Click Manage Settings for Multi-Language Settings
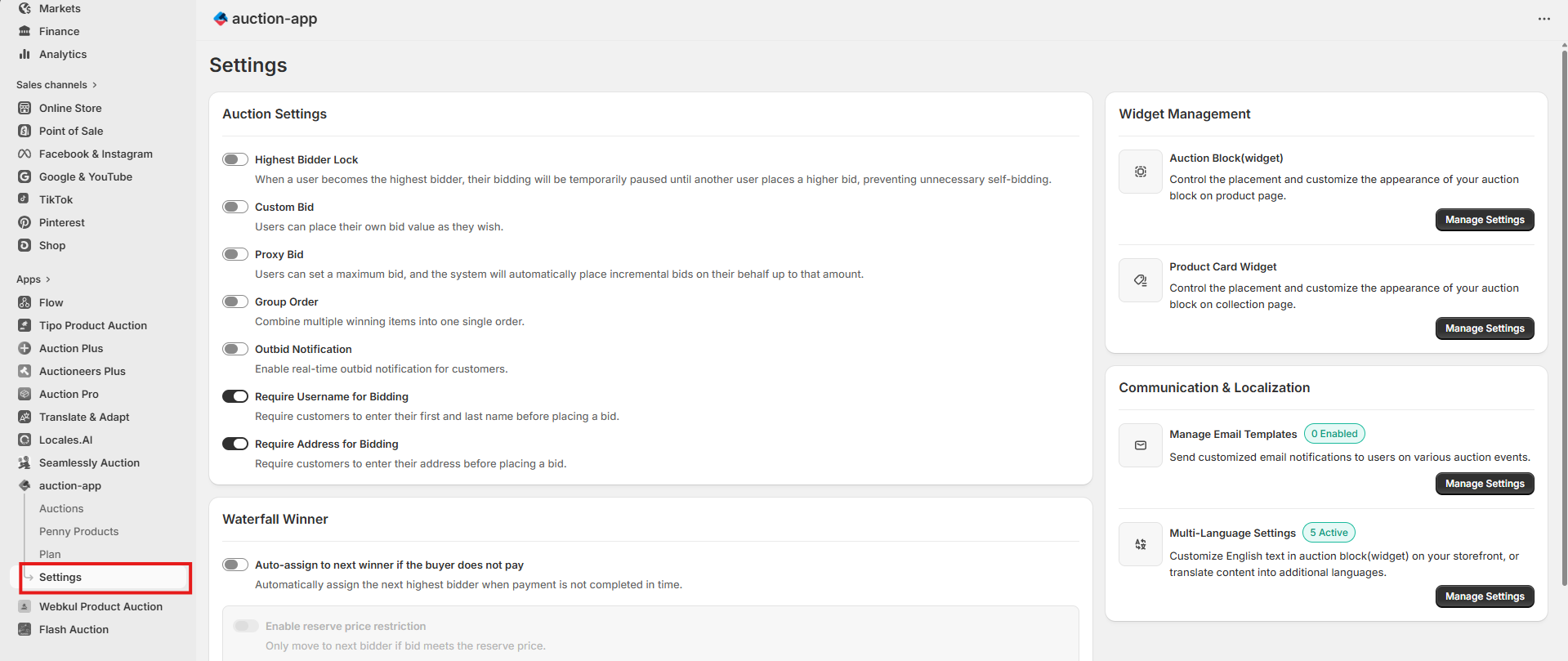This screenshot has height=661, width=1568. [1484, 596]
